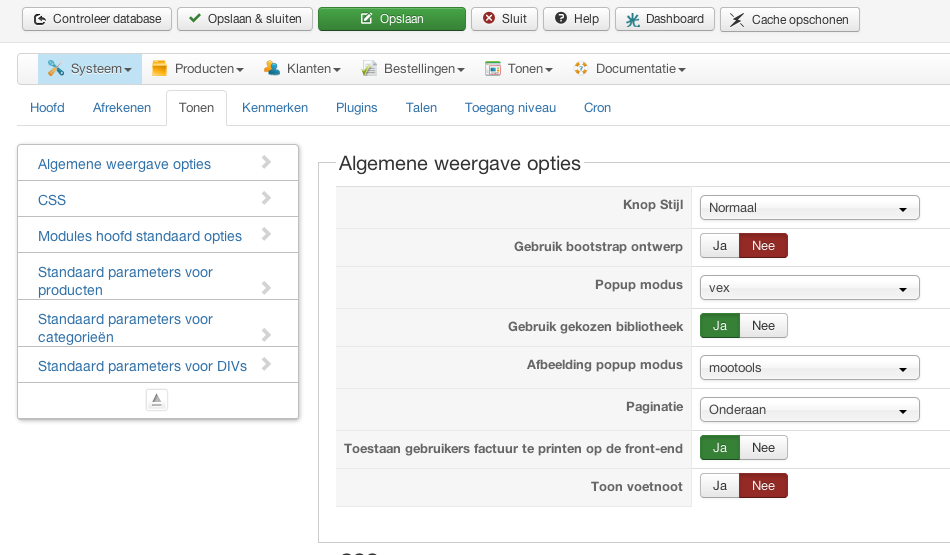Click the collapse arrow icon below sidebar list
Image resolution: width=950 pixels, height=555 pixels.
click(157, 400)
